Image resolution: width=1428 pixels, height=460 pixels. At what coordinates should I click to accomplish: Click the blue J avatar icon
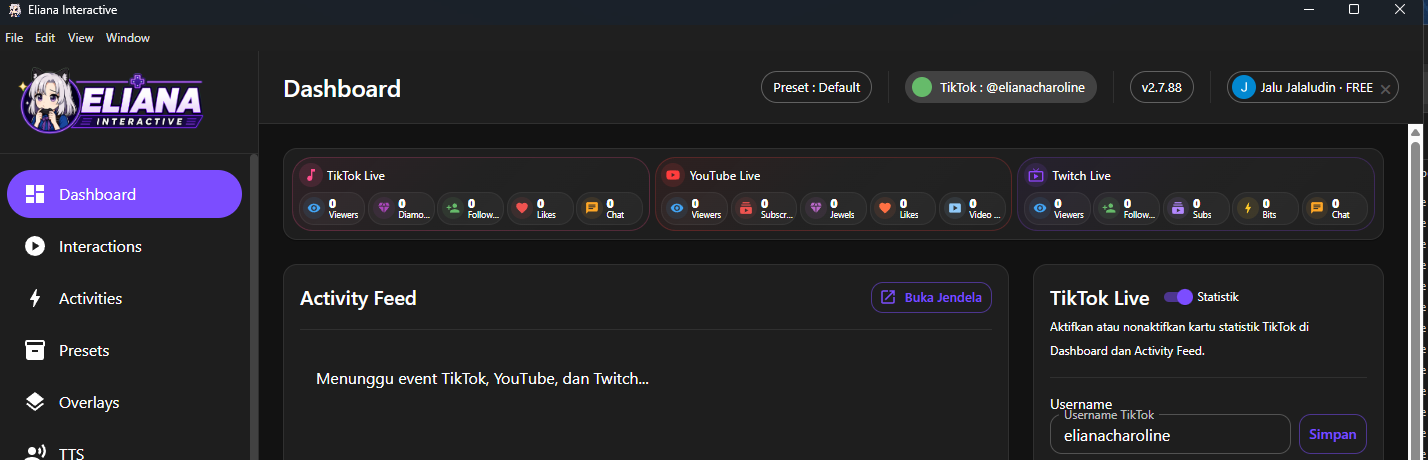pyautogui.click(x=1243, y=87)
